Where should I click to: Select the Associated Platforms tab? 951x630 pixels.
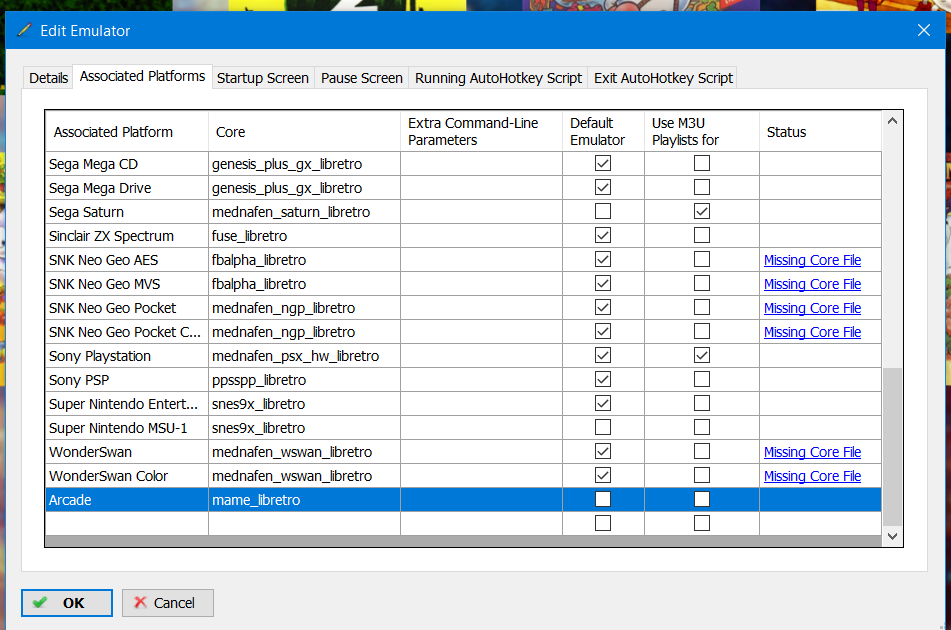click(x=143, y=76)
